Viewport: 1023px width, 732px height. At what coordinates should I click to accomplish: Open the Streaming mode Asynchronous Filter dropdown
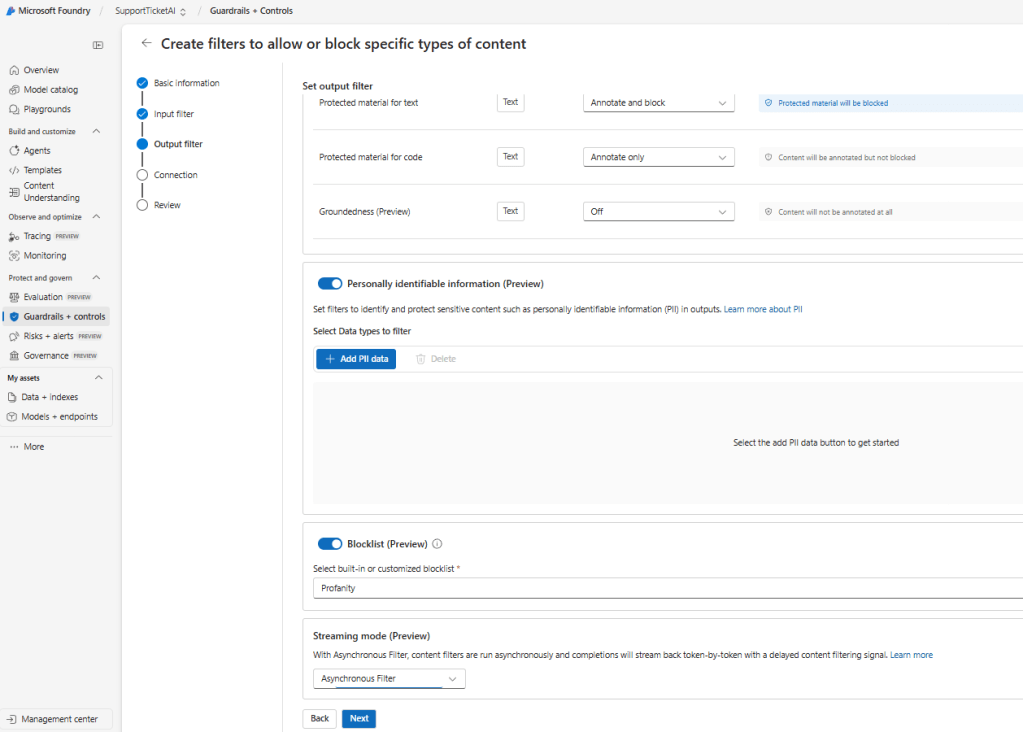(x=389, y=679)
